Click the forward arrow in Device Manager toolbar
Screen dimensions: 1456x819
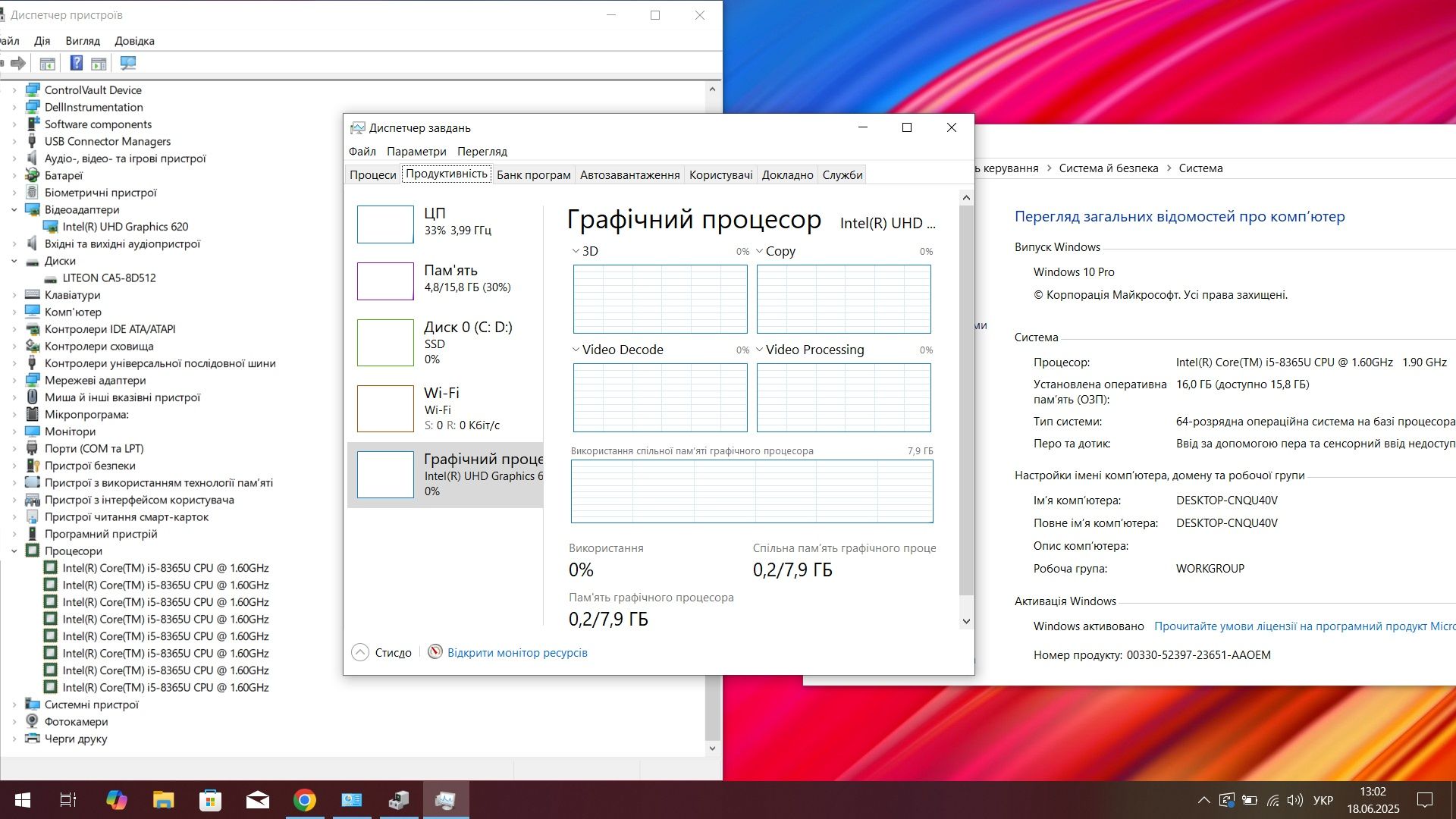coord(18,63)
